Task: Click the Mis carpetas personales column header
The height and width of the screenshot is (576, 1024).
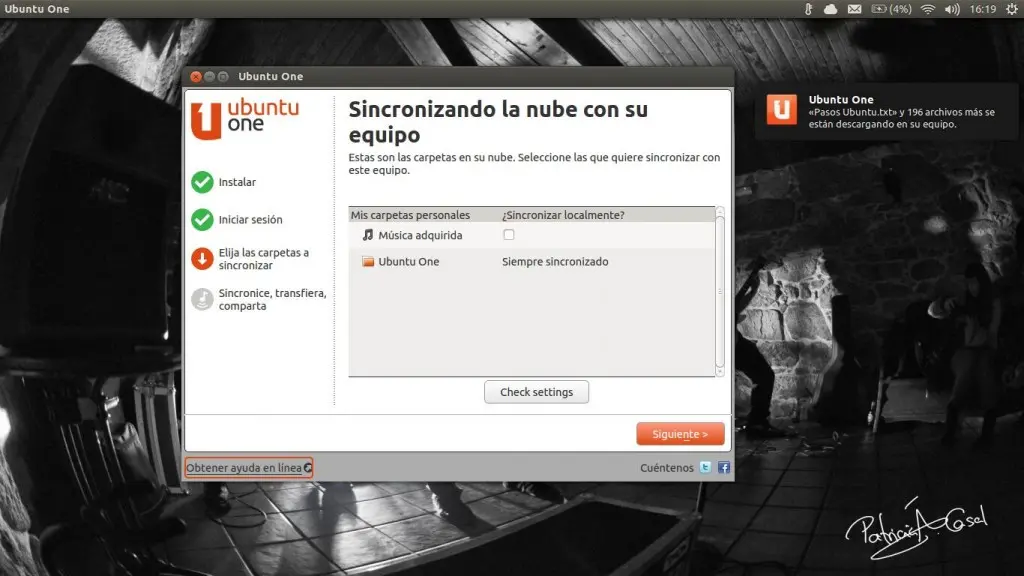Action: (x=410, y=215)
